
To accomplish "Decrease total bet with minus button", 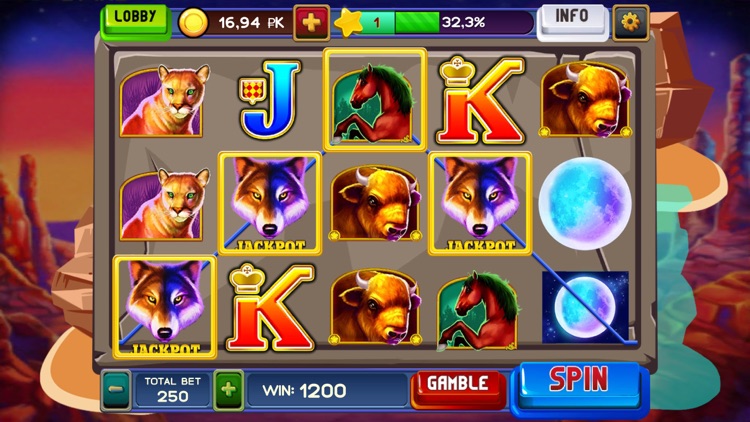I will (x=116, y=390).
